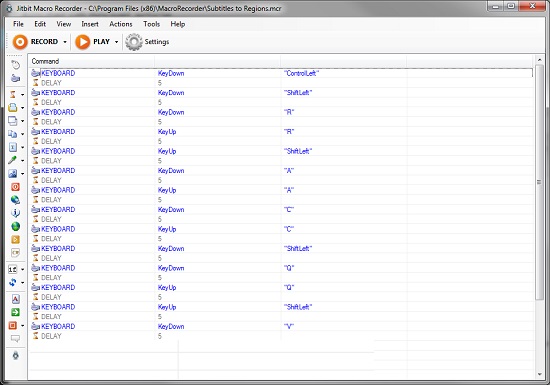Click the blue info message box icon

pyautogui.click(x=15, y=213)
